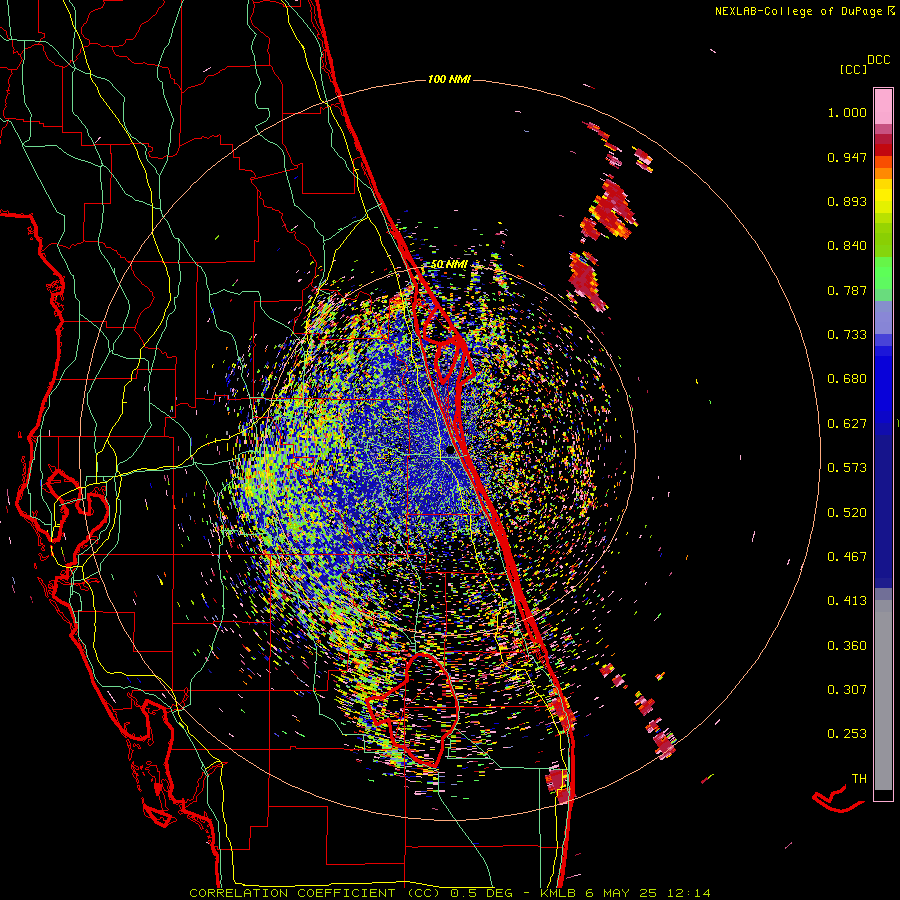Select the 0.520 scale value
This screenshot has height=900, width=900.
[x=847, y=513]
